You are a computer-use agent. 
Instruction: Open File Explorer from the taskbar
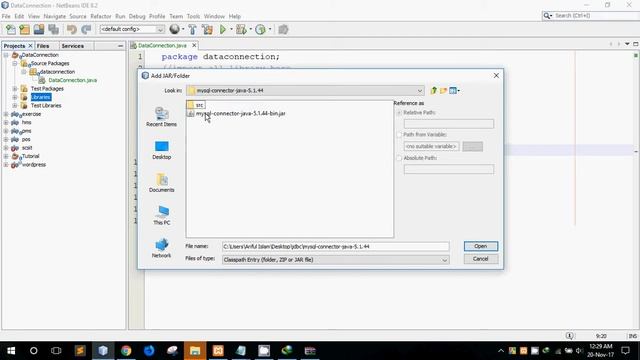click(x=195, y=351)
